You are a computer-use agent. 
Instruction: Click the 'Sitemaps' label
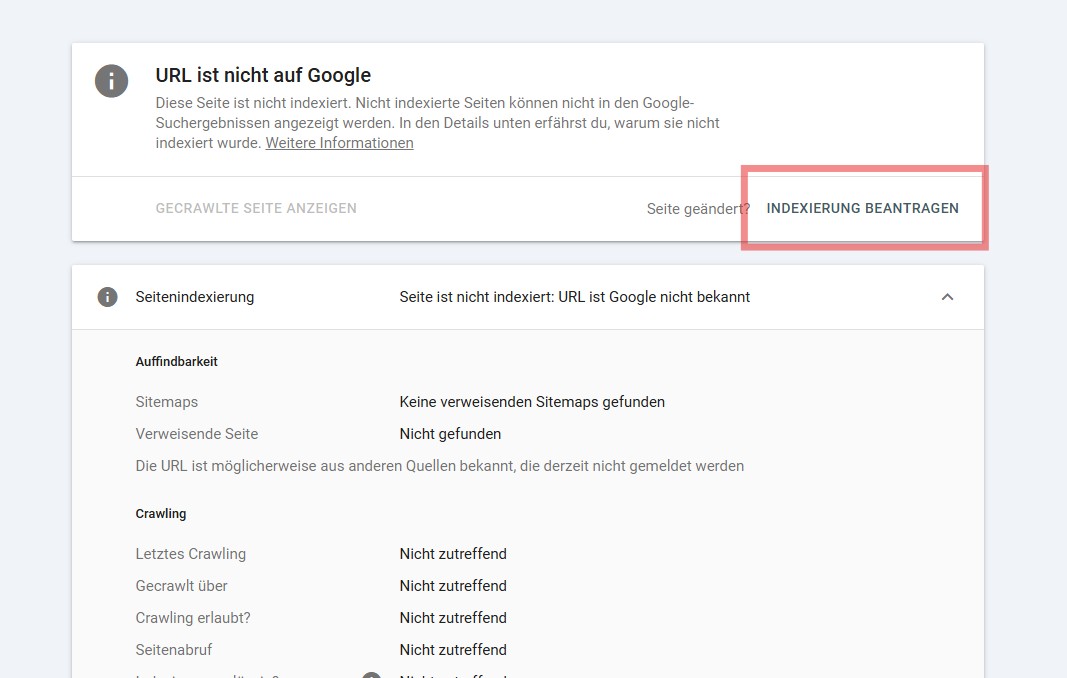coord(167,402)
